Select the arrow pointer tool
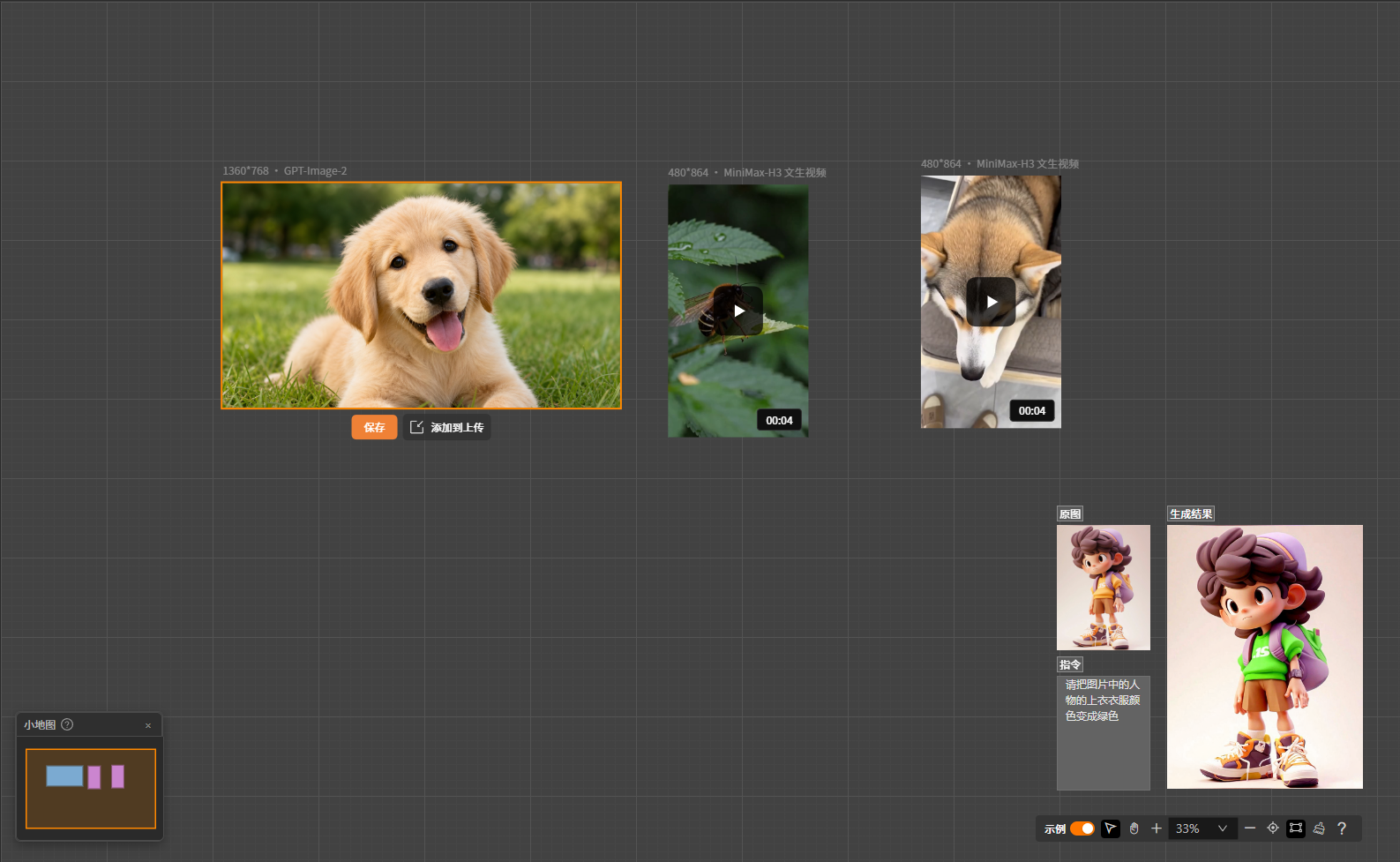 1111,828
